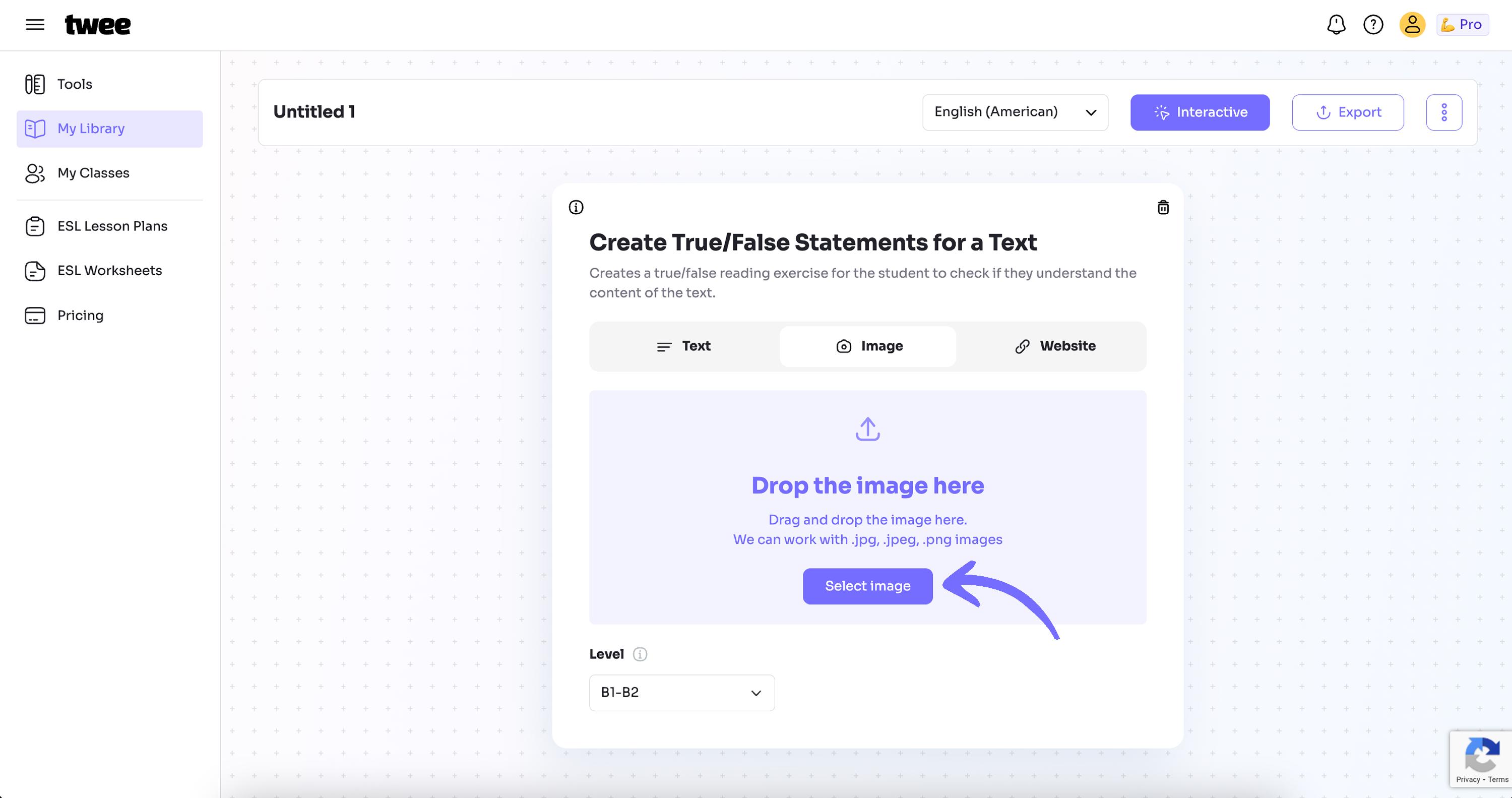
Task: Click the Pricing card icon
Action: pos(35,316)
